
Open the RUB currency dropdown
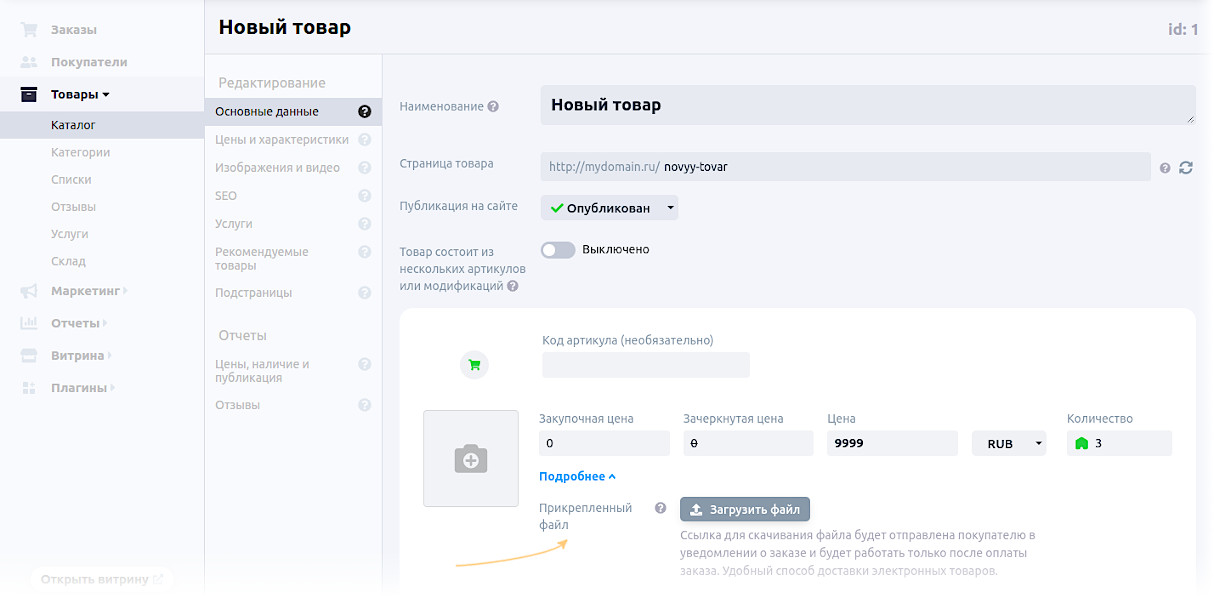tap(1009, 443)
